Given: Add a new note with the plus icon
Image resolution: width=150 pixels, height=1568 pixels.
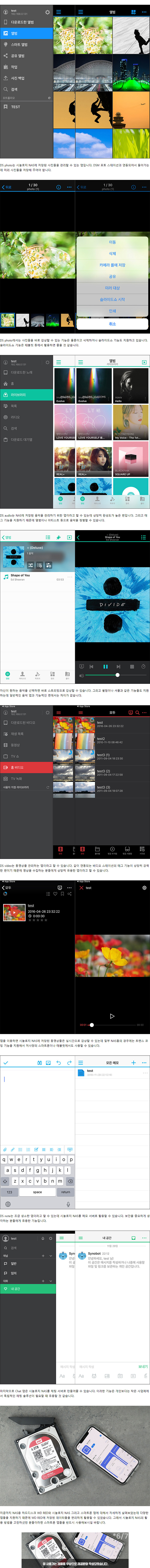Looking at the screenshot, I should [133, 1063].
